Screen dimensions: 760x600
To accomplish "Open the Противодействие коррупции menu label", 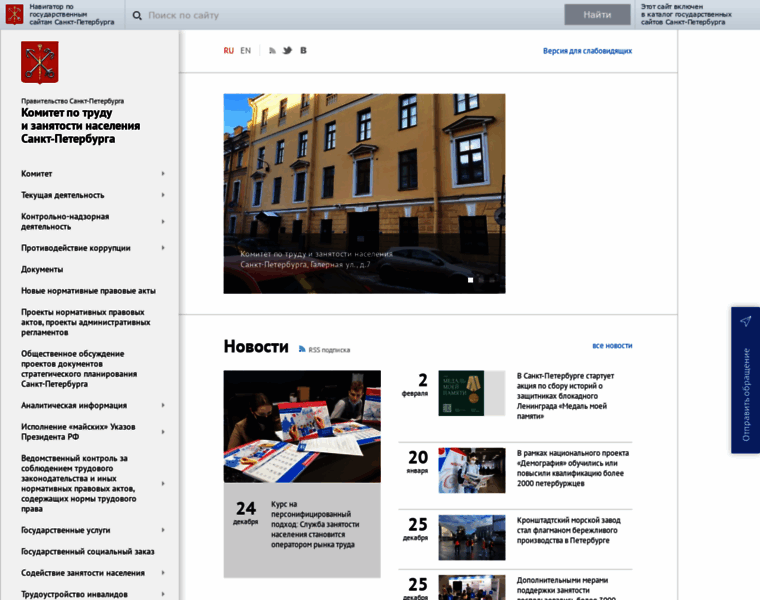I will (x=76, y=248).
